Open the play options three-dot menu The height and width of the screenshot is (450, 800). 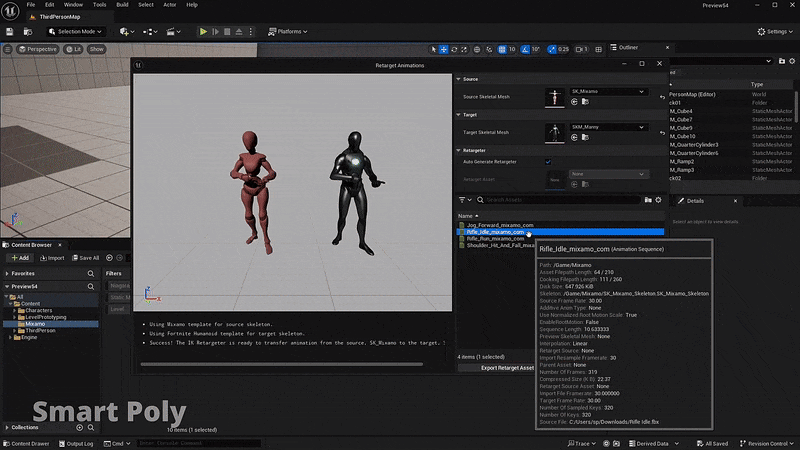click(251, 32)
